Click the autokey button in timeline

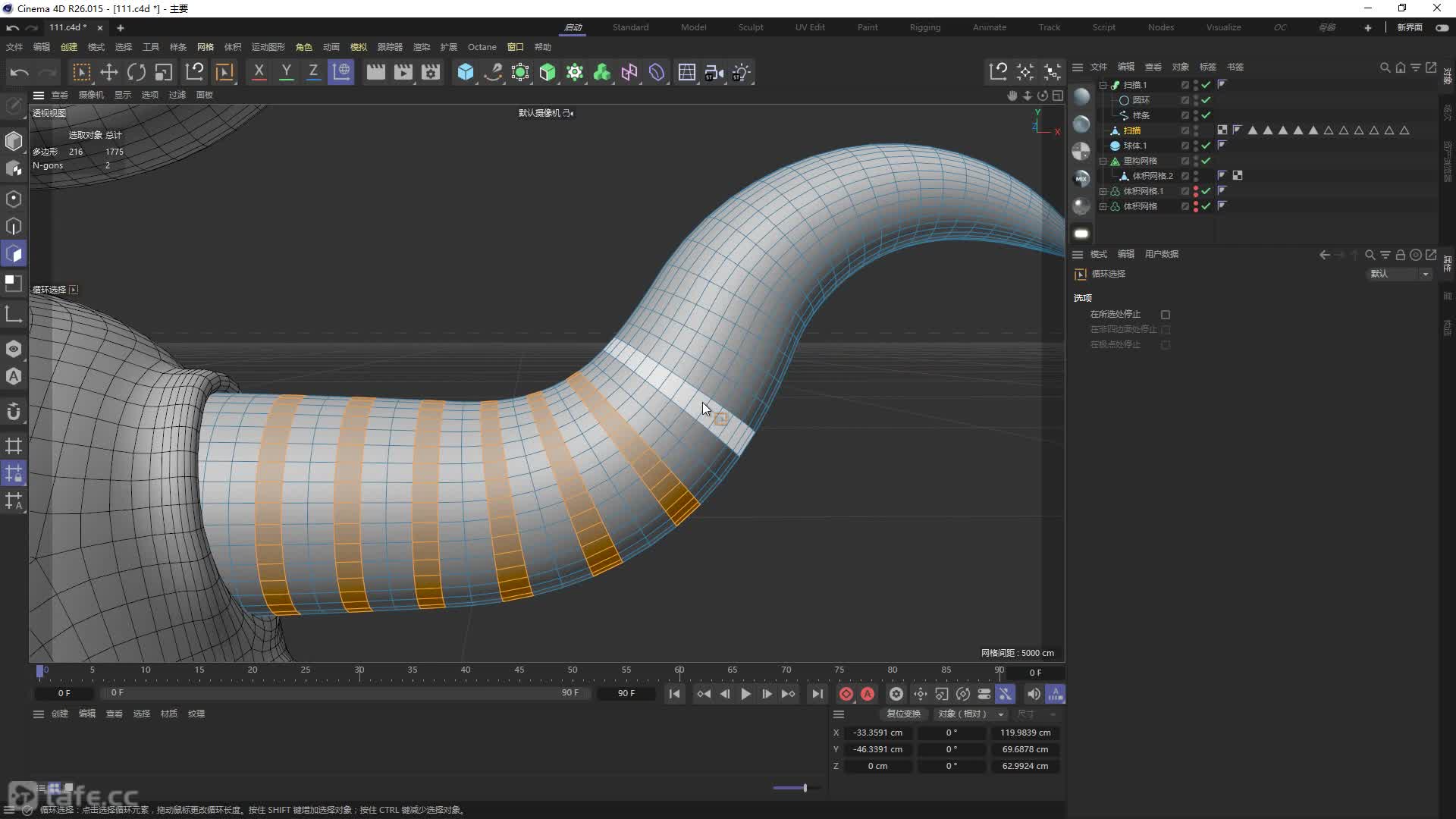click(868, 694)
